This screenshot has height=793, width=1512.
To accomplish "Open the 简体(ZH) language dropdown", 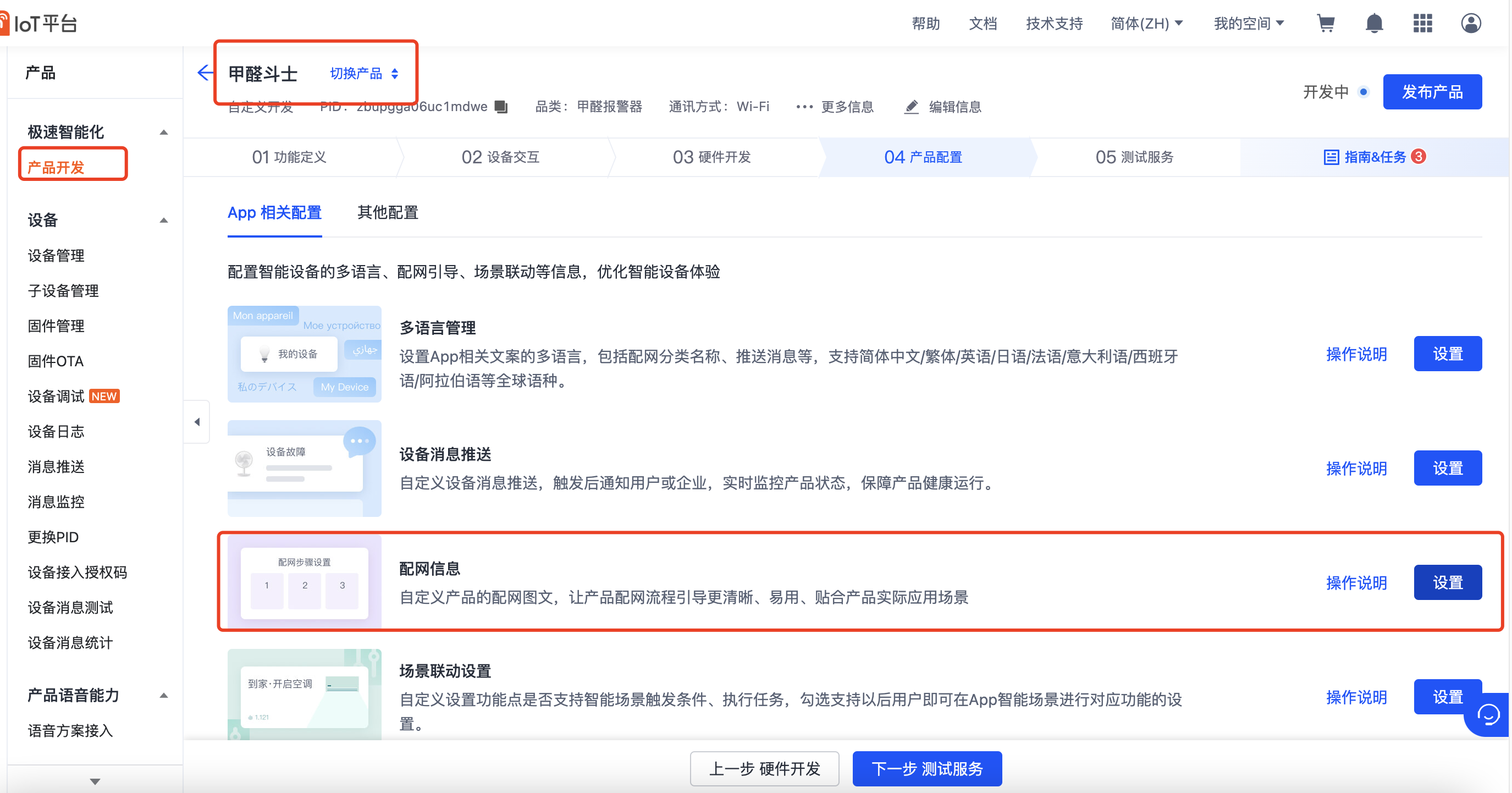I will 1146,24.
